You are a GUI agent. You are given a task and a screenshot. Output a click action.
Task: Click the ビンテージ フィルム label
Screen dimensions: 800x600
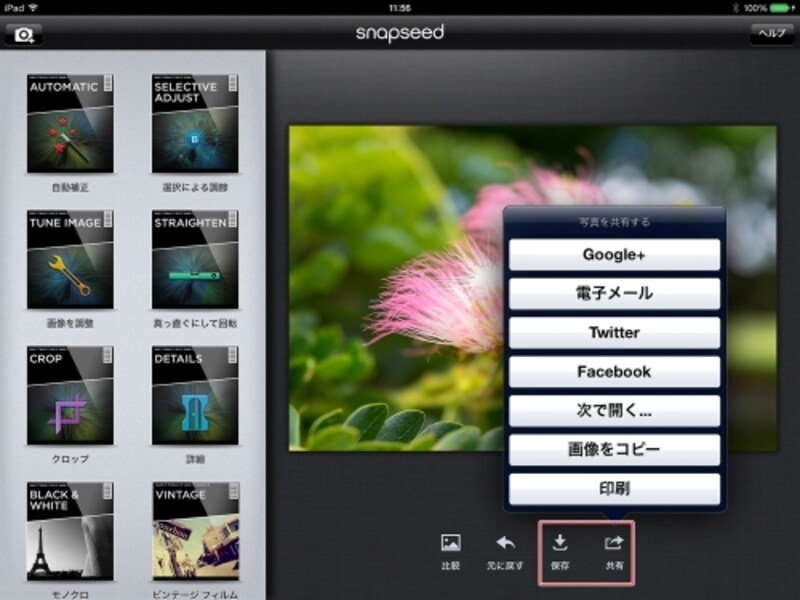click(x=195, y=595)
